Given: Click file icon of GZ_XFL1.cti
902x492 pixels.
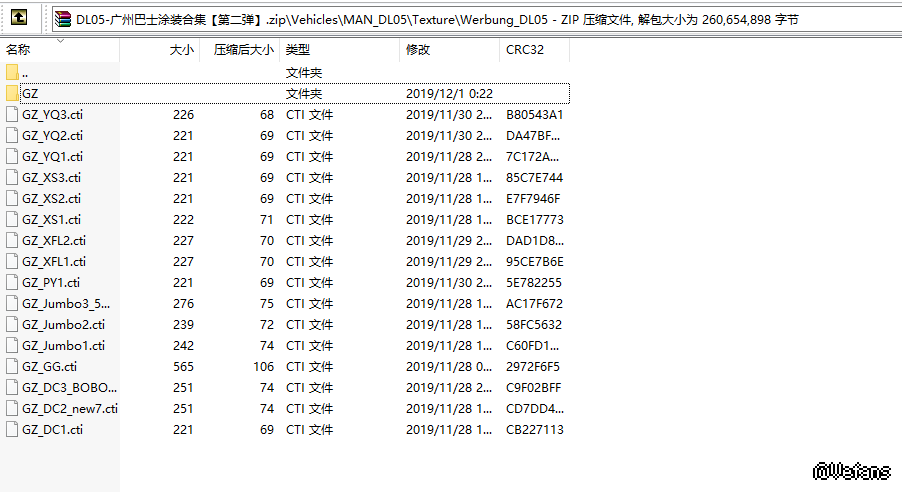Looking at the screenshot, I should click(12, 261).
